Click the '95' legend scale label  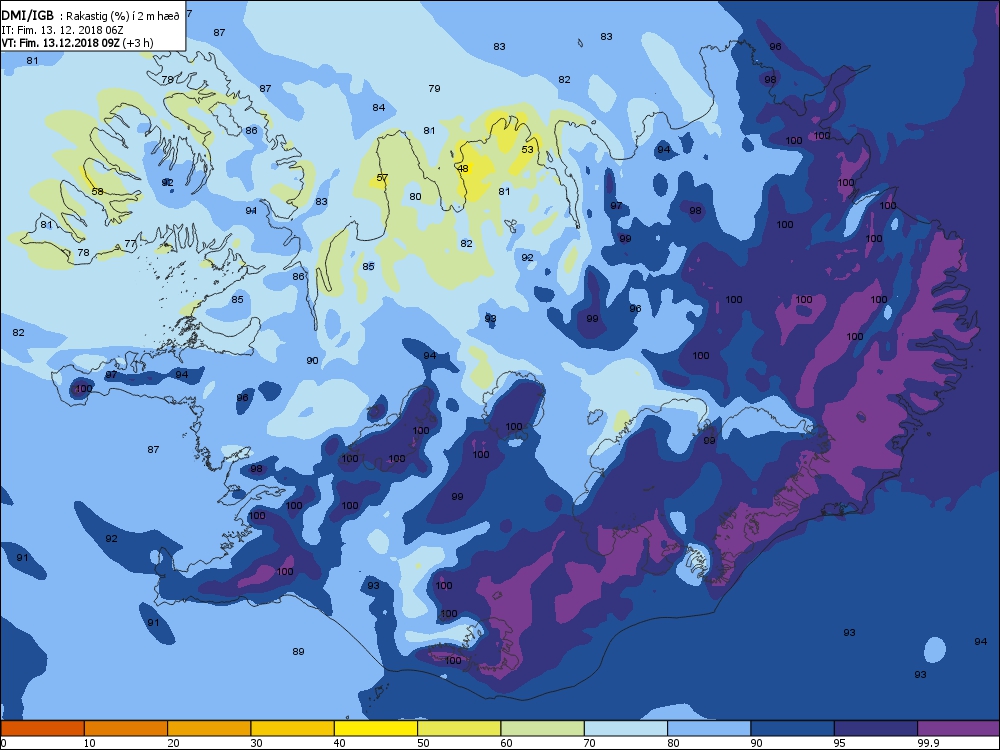click(839, 742)
